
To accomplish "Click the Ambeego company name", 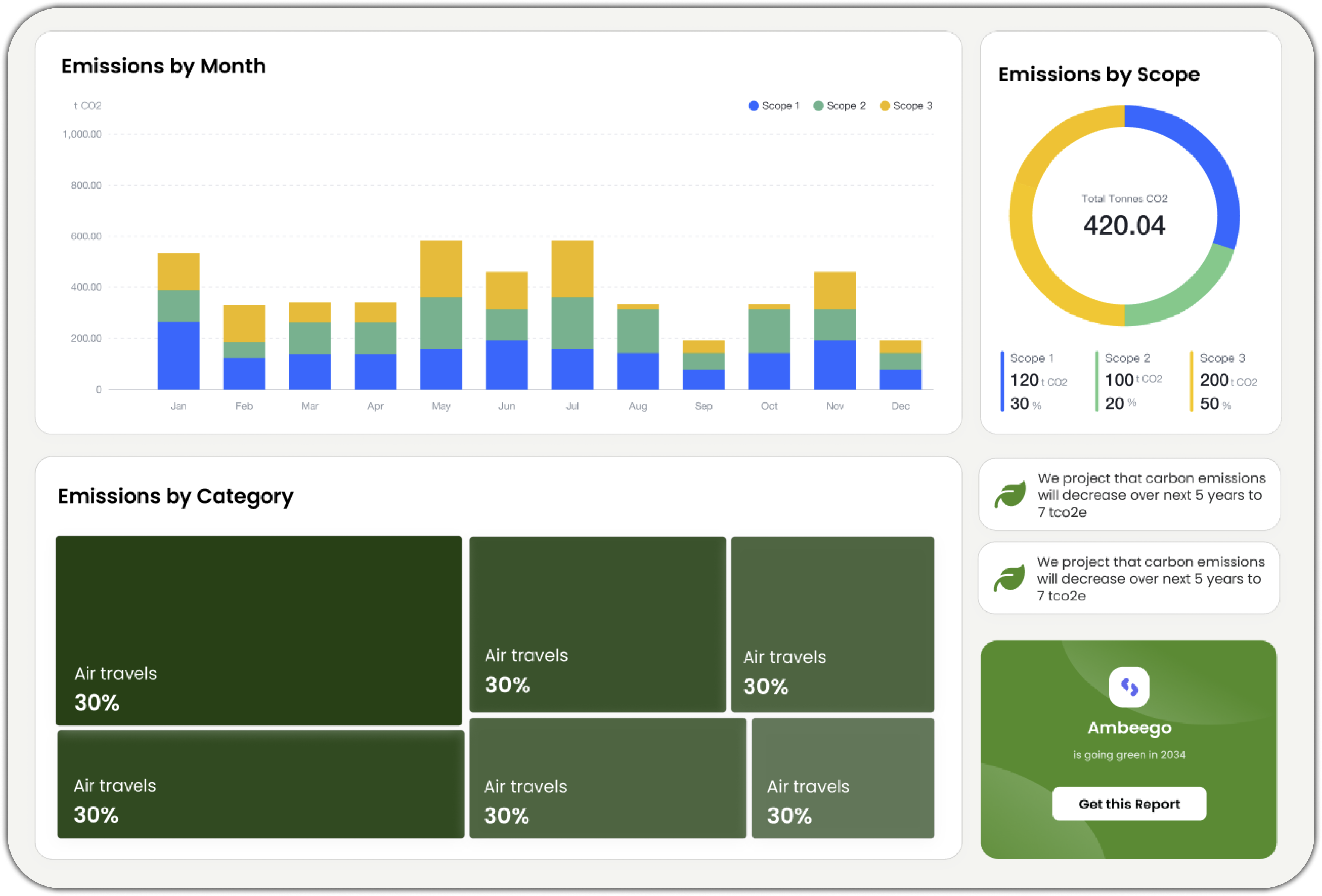I will [x=1129, y=728].
